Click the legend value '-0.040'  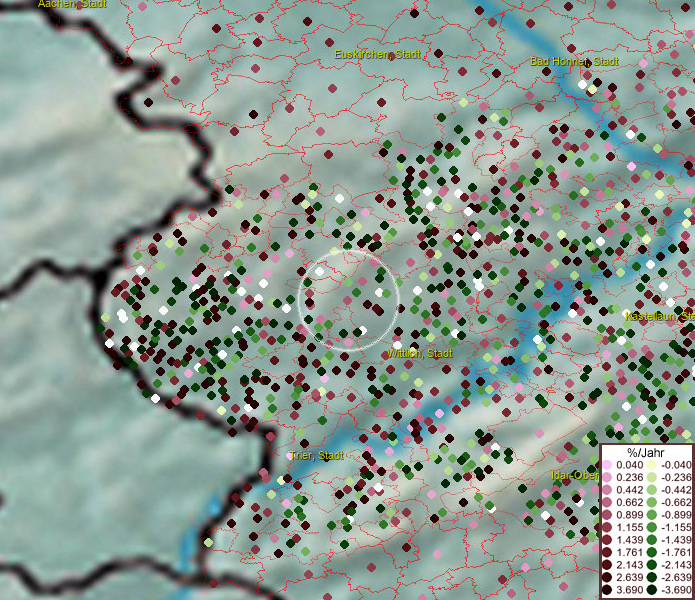[676, 465]
